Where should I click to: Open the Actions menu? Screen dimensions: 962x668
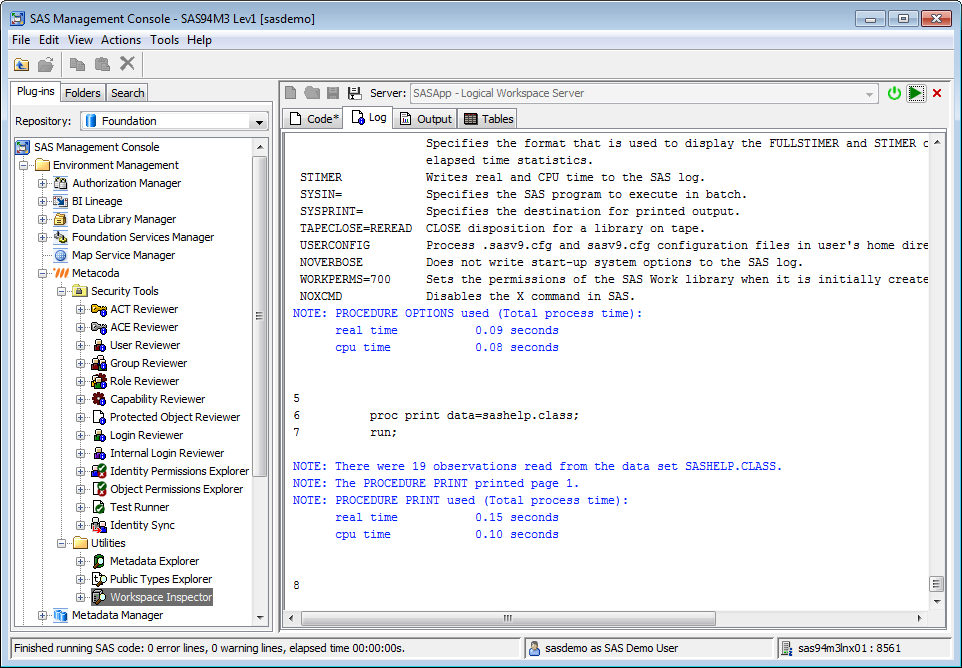pyautogui.click(x=121, y=40)
